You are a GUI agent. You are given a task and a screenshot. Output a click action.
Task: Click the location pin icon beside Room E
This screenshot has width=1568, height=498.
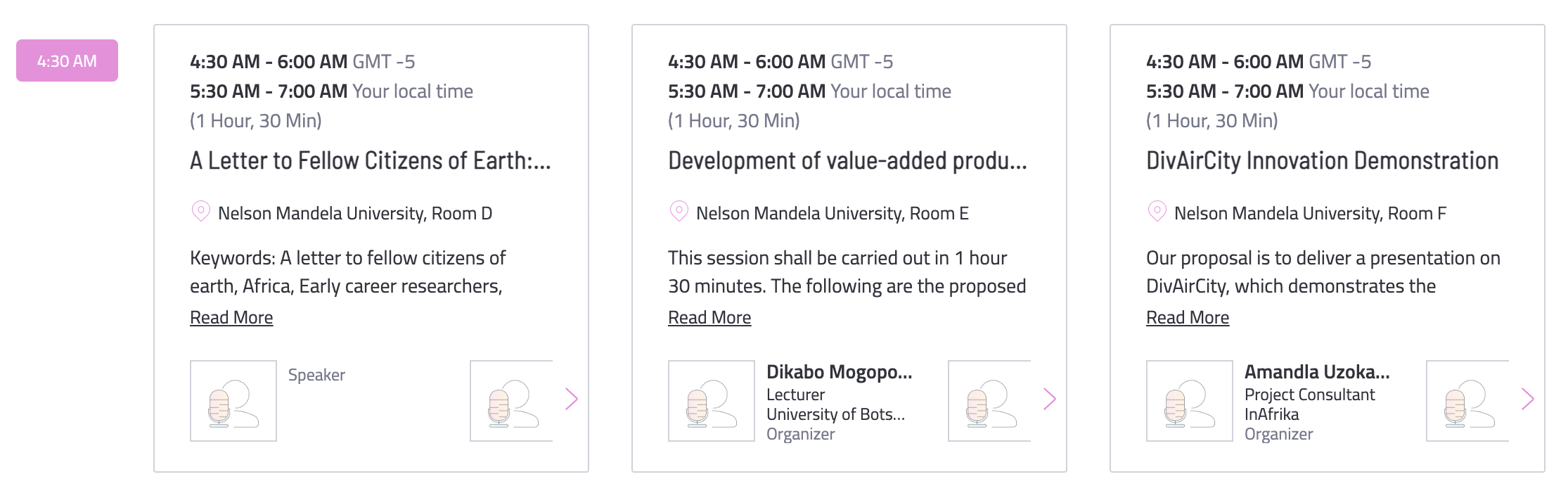679,212
